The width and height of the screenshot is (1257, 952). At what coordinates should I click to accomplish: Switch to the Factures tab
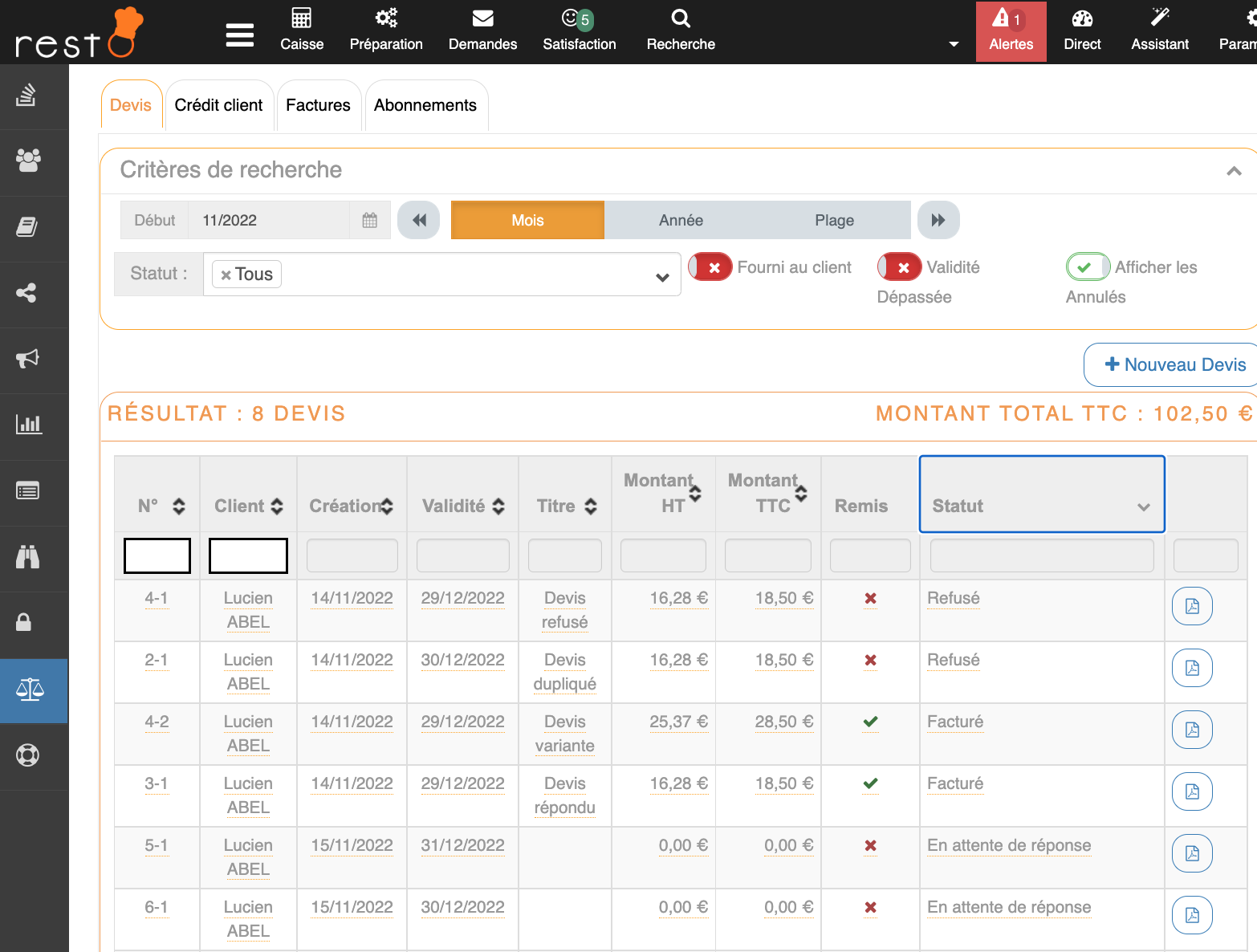[318, 105]
